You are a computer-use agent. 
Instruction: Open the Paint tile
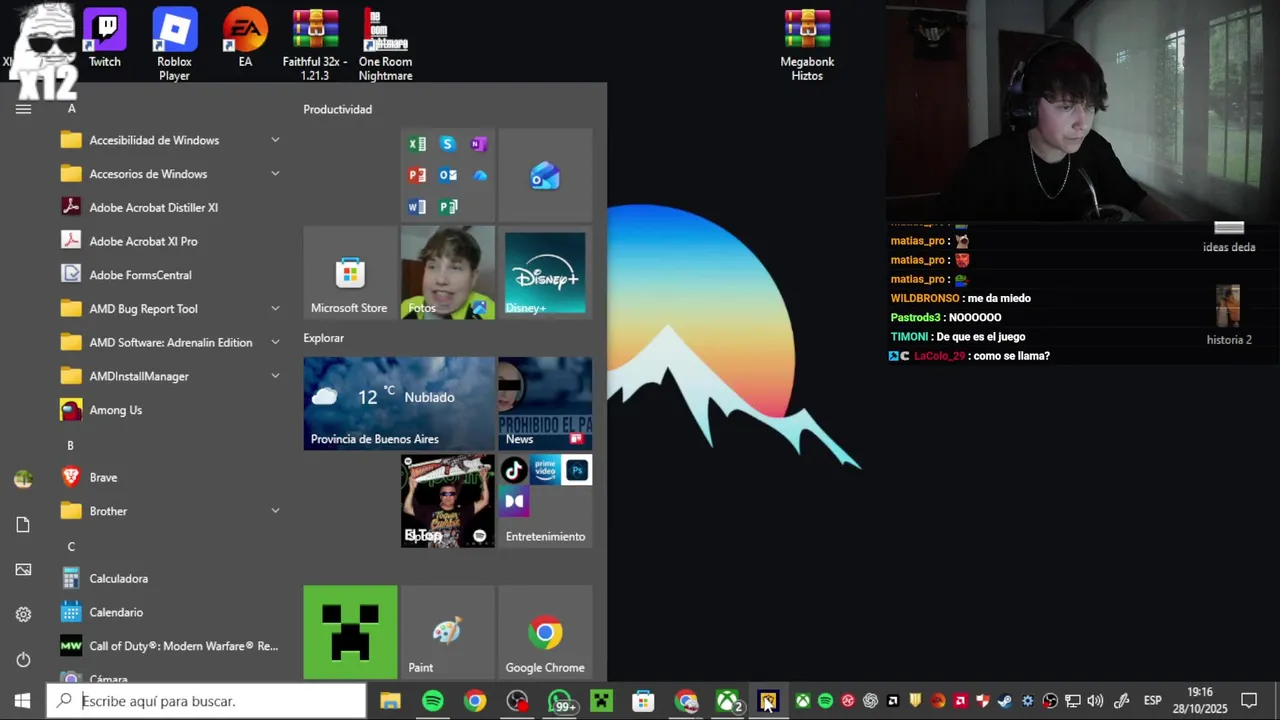point(448,632)
